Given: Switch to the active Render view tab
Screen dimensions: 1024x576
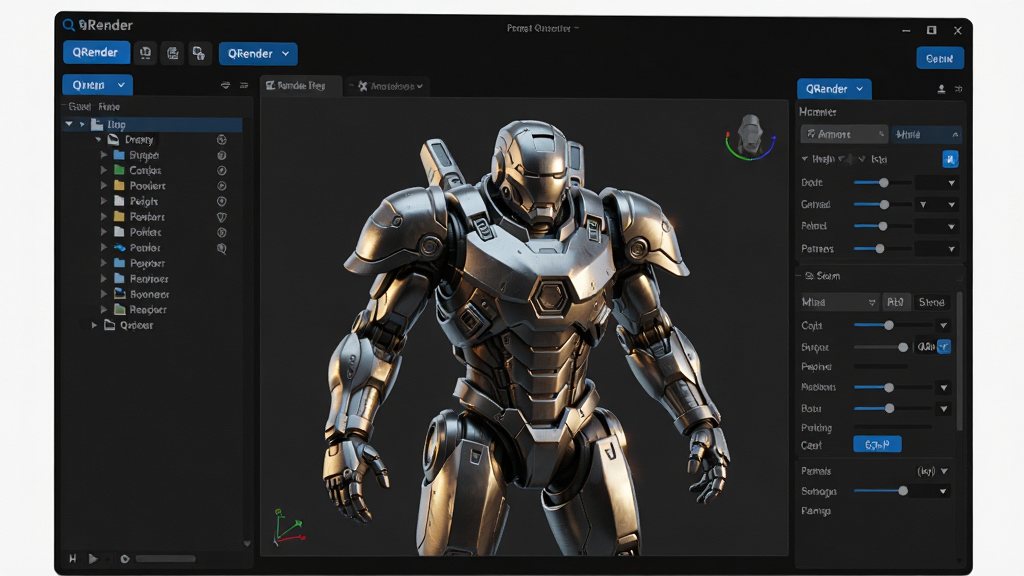Looking at the screenshot, I should click(301, 86).
